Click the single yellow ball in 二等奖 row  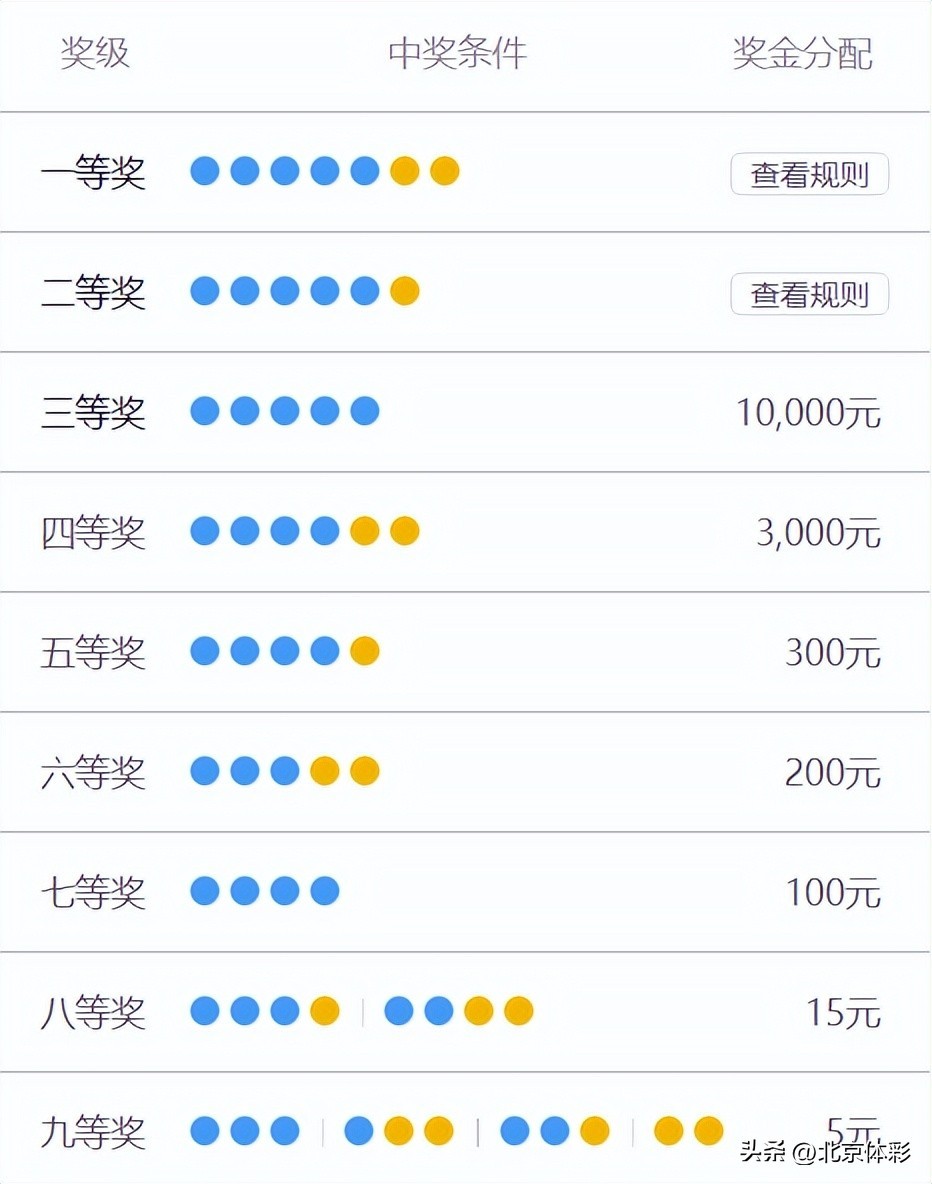point(404,291)
